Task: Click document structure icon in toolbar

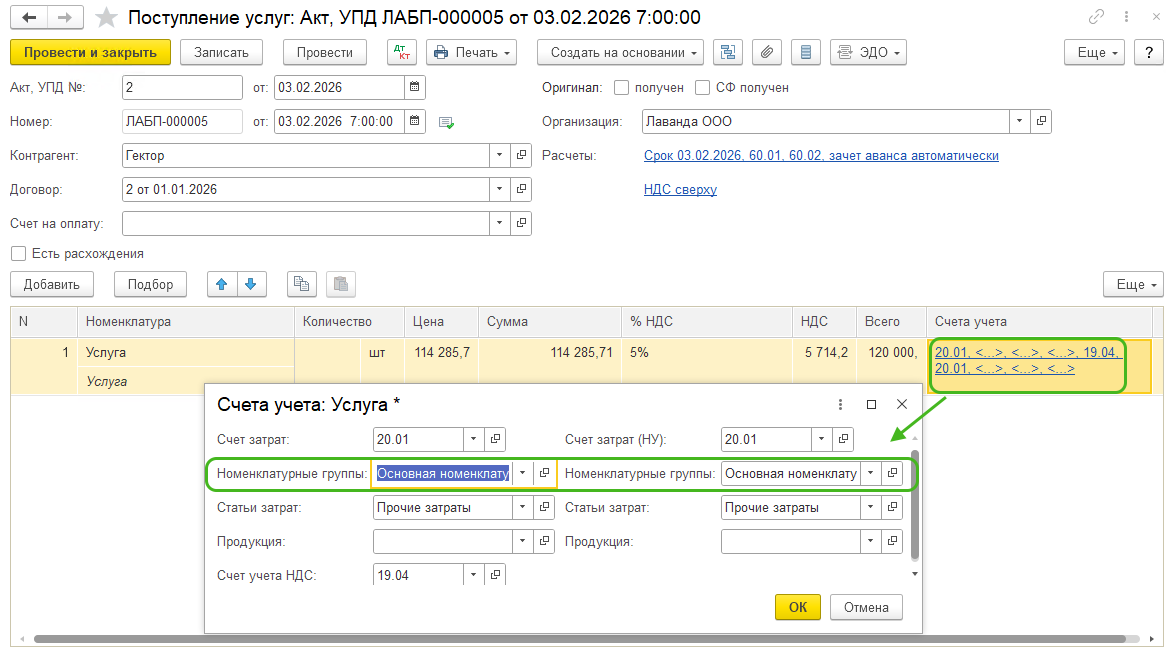Action: click(x=728, y=52)
